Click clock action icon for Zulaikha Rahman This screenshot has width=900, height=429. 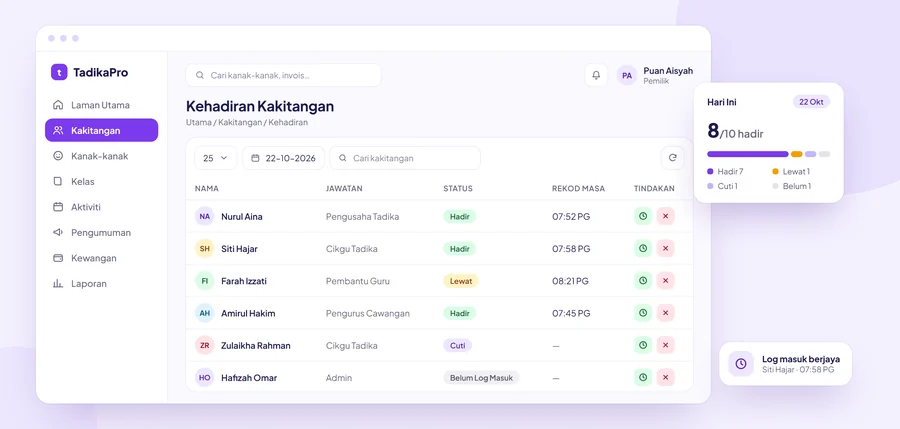point(643,345)
